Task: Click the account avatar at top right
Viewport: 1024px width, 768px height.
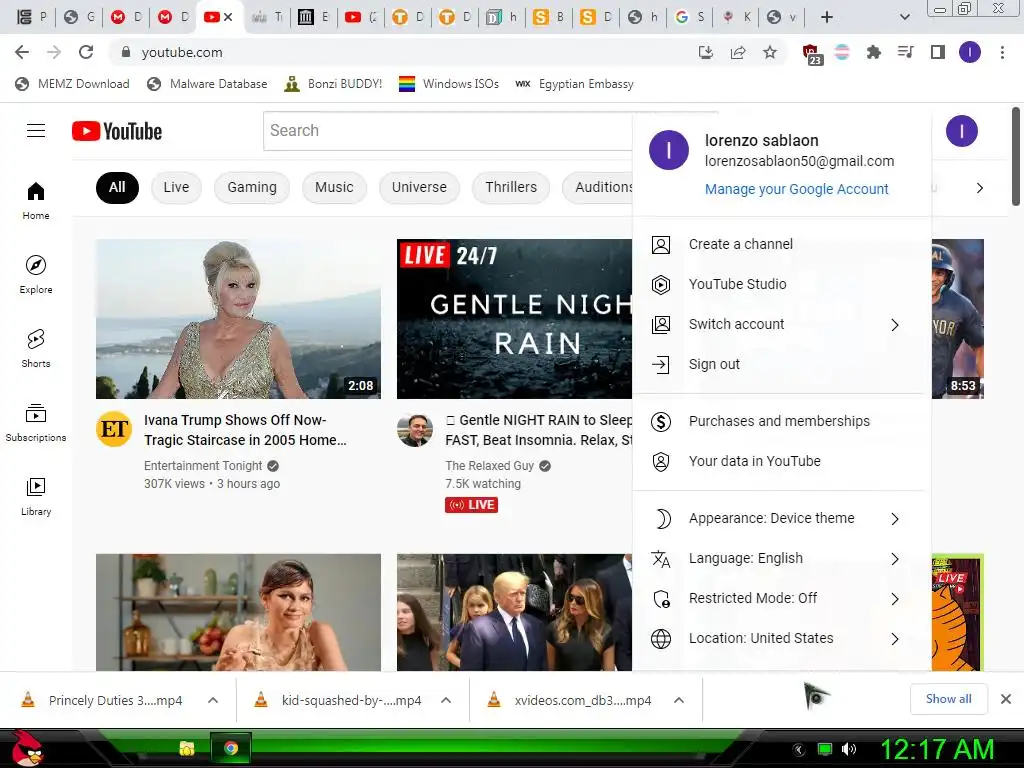Action: pos(961,131)
